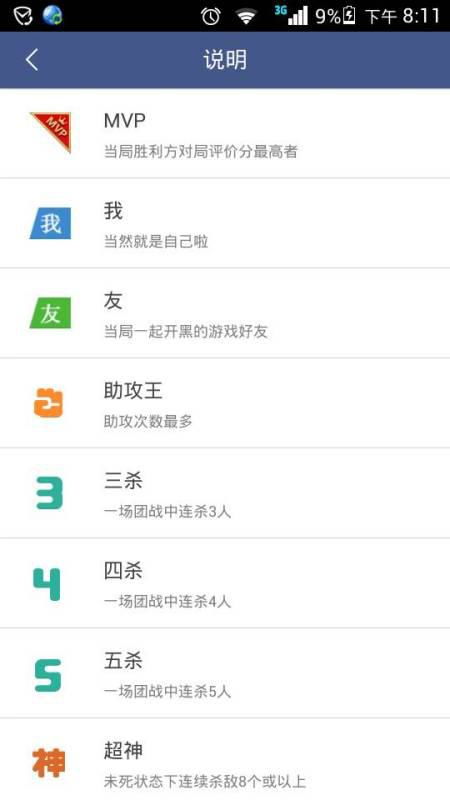
Task: Open the MVP list entry title
Action: click(x=124, y=121)
